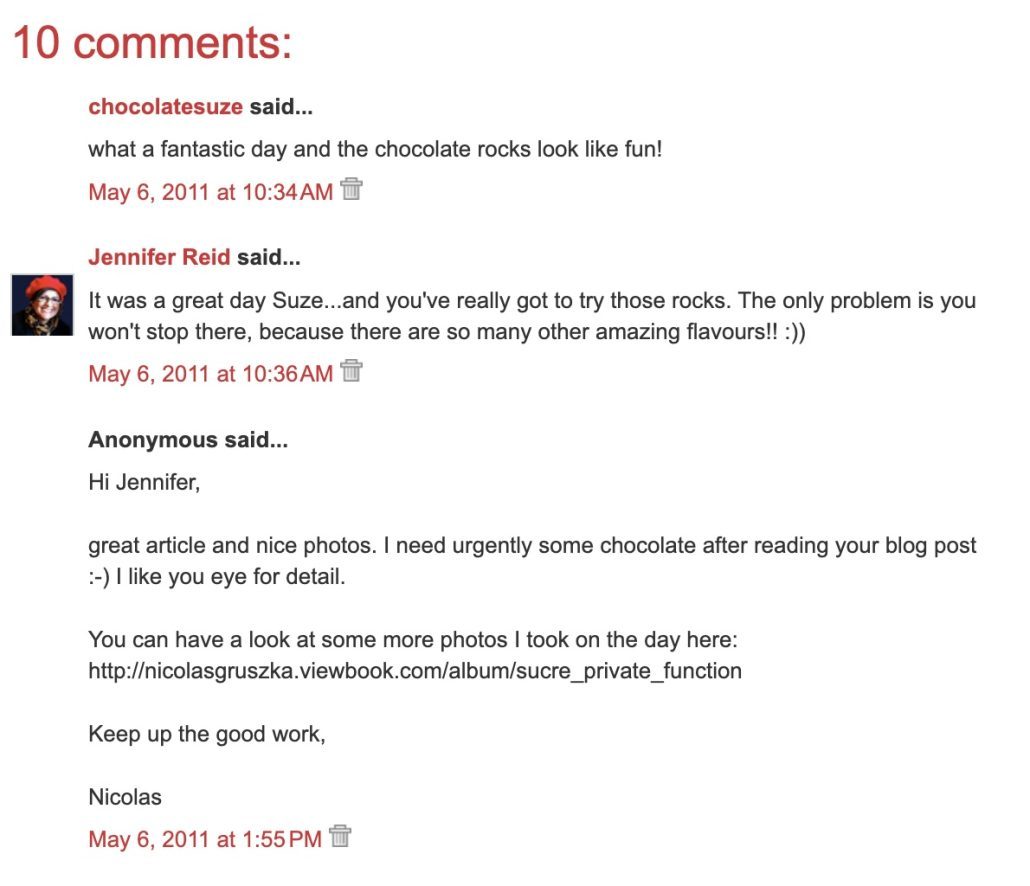Click the "Anonymous said..." label

point(188,440)
